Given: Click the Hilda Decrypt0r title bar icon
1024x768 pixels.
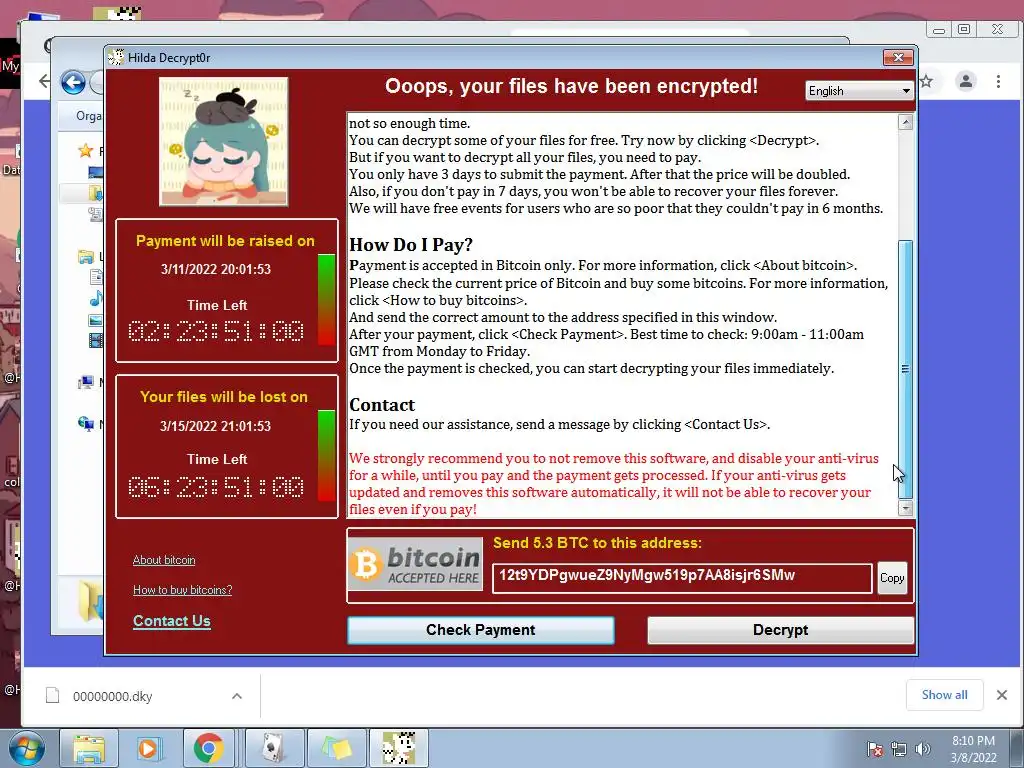Looking at the screenshot, I should [116, 57].
